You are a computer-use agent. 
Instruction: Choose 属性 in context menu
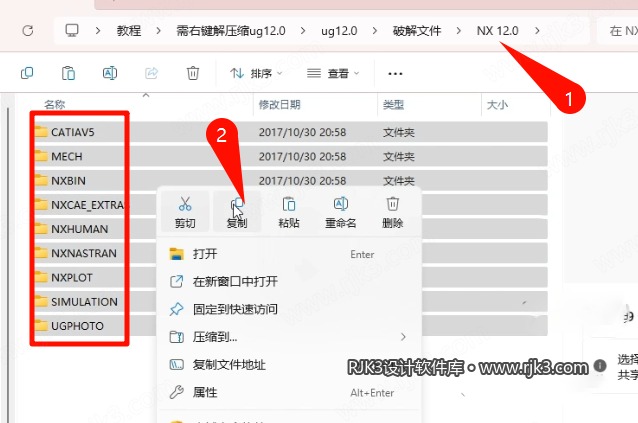point(288,392)
